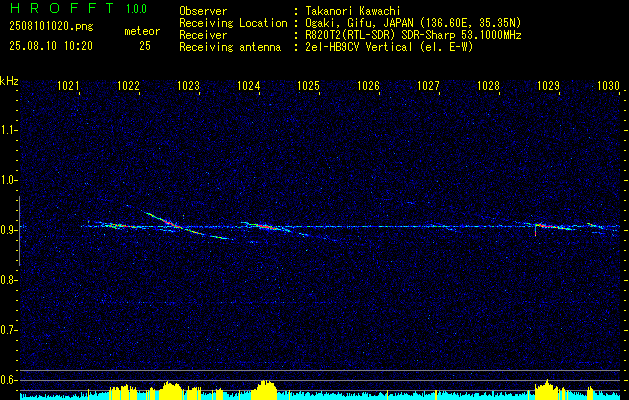Click the 1021 time axis marker

[x=68, y=85]
